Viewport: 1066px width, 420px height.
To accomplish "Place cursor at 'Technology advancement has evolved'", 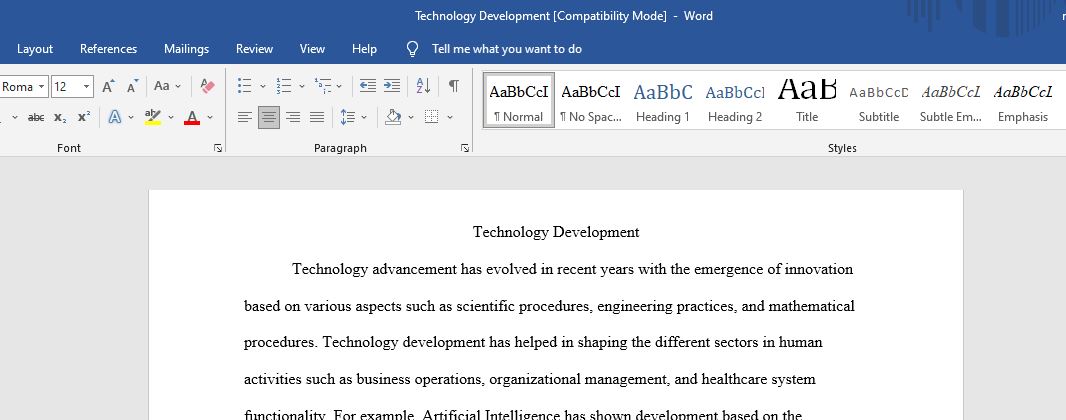I will [414, 269].
